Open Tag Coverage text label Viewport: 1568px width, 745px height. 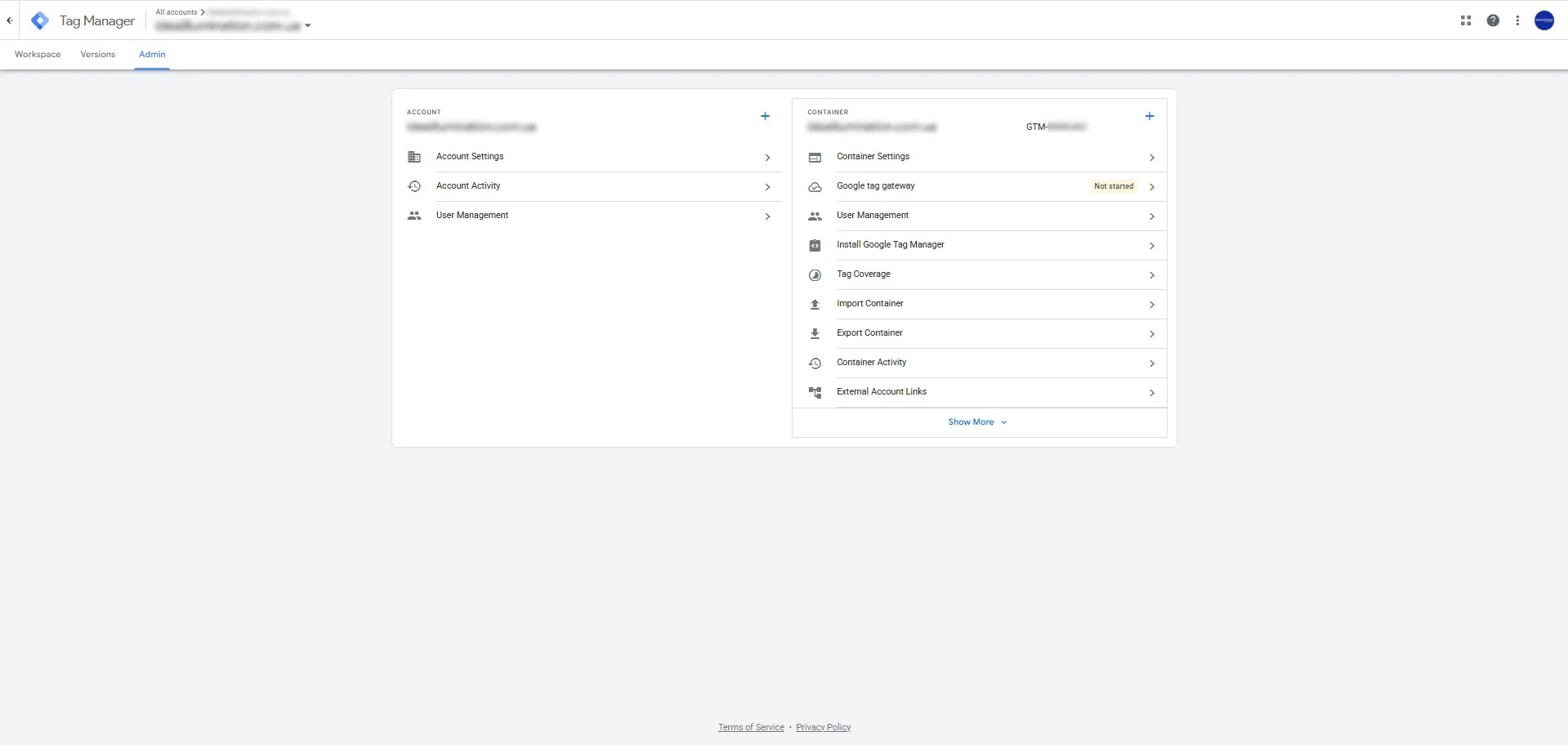click(x=864, y=274)
